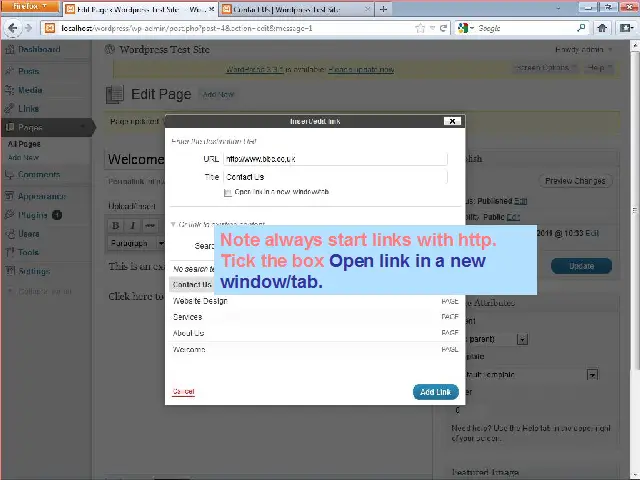The width and height of the screenshot is (640, 480).
Task: Click the strikethrough editor button
Action: [150, 225]
